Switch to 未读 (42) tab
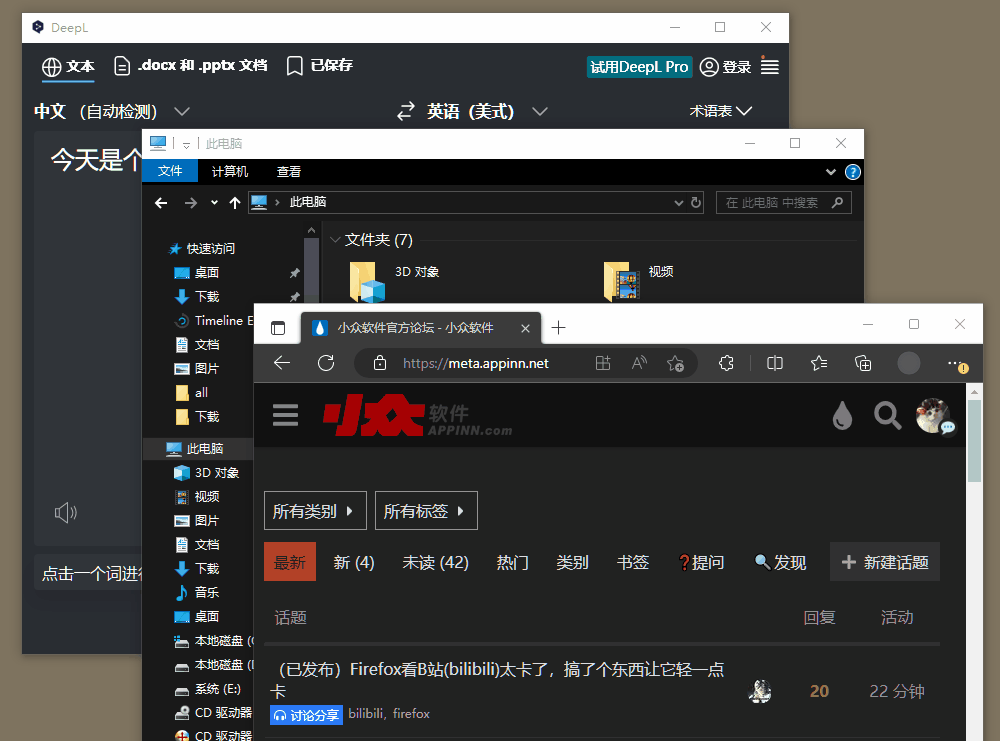 coord(435,563)
